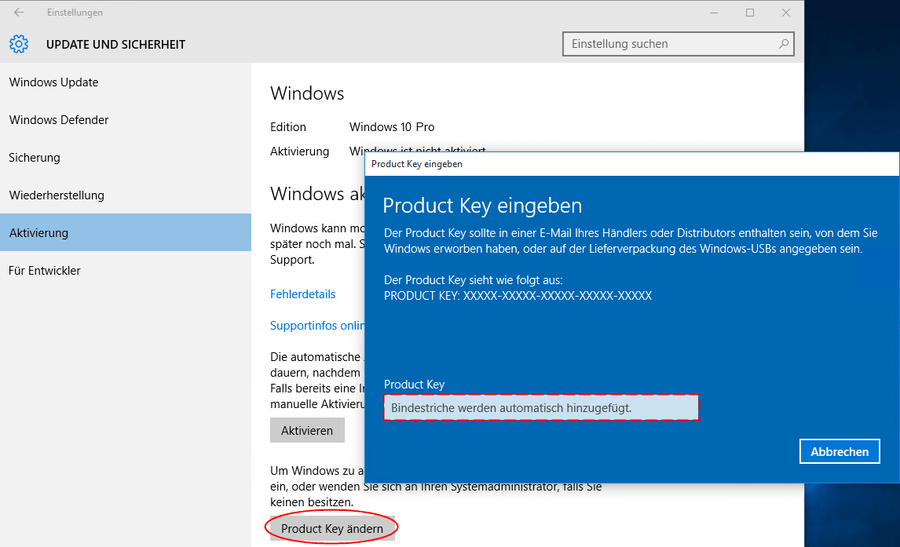Viewport: 900px width, 547px height.
Task: Click the Edition label
Action: click(x=288, y=127)
